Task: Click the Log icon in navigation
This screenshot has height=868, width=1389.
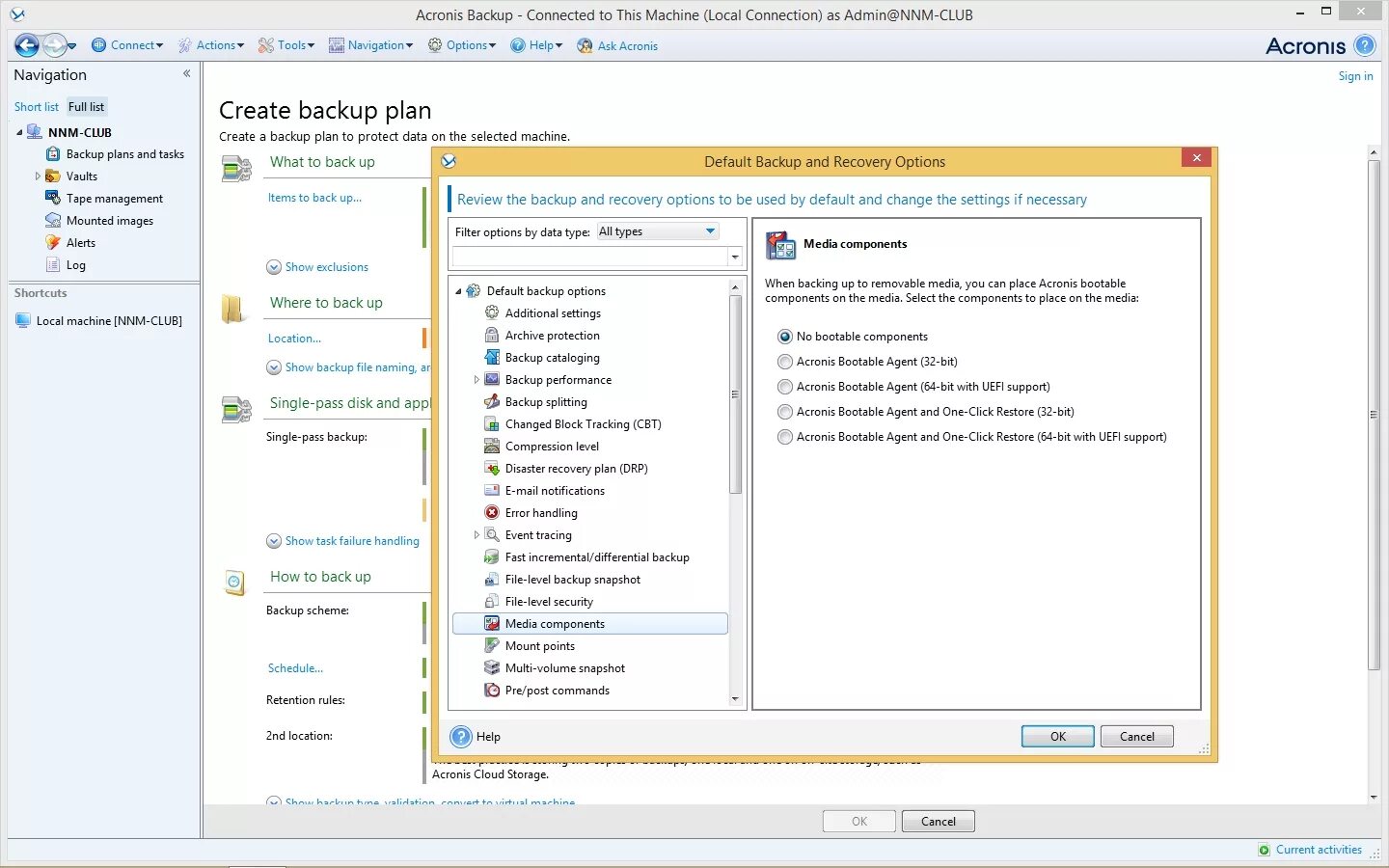Action: 53,265
